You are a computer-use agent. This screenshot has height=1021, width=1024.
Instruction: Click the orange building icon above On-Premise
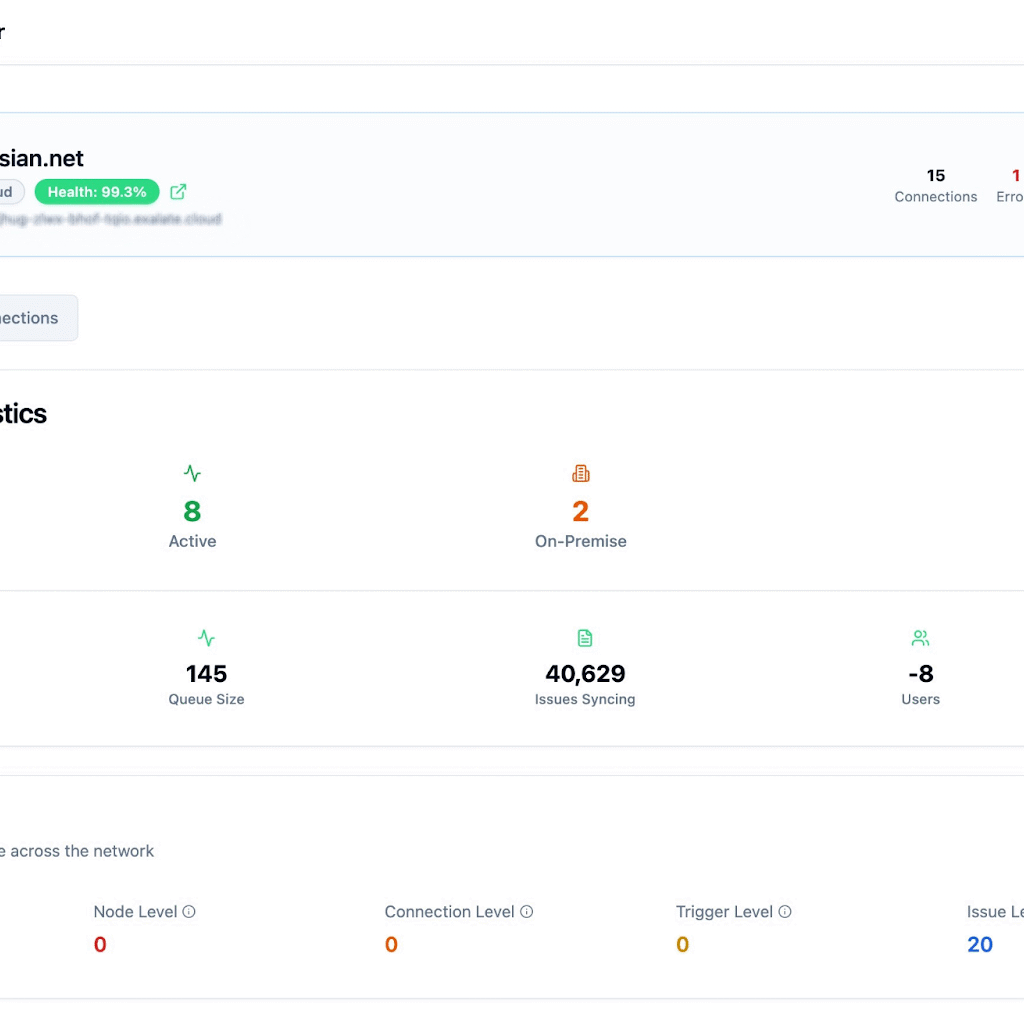(x=580, y=473)
